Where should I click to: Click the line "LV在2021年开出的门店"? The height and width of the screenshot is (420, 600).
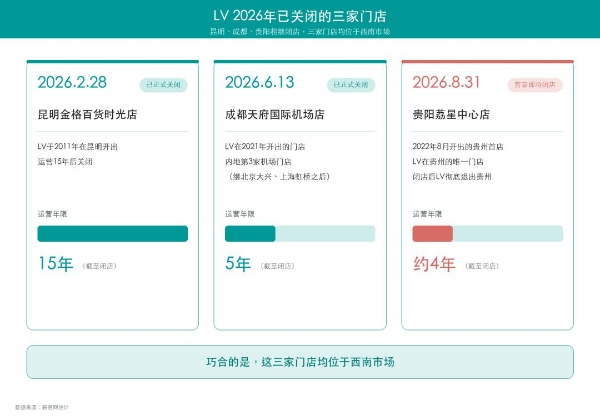[x=265, y=147]
